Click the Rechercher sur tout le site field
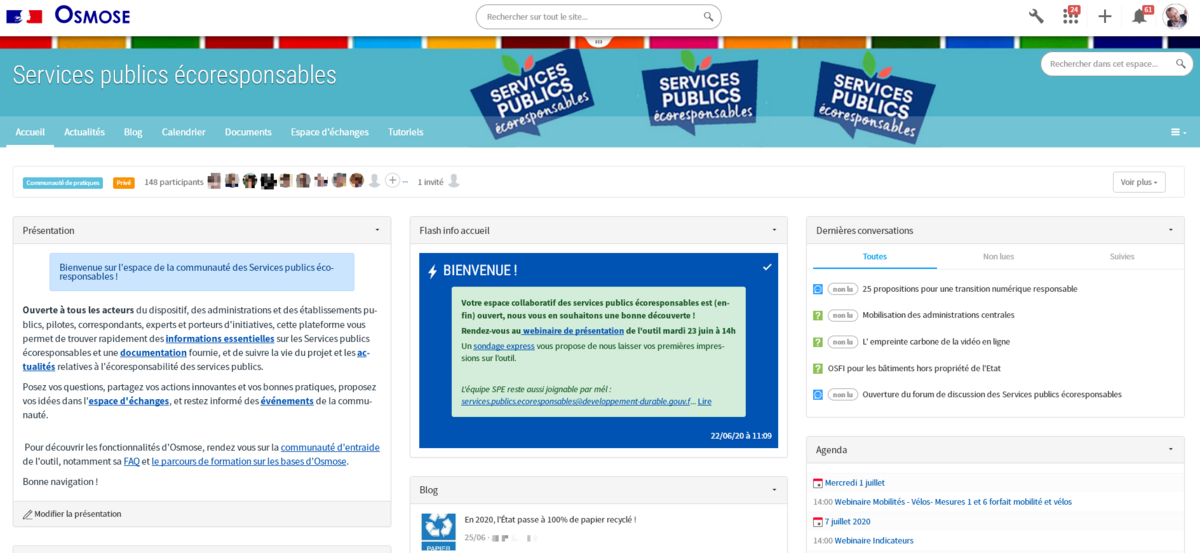 click(x=598, y=17)
